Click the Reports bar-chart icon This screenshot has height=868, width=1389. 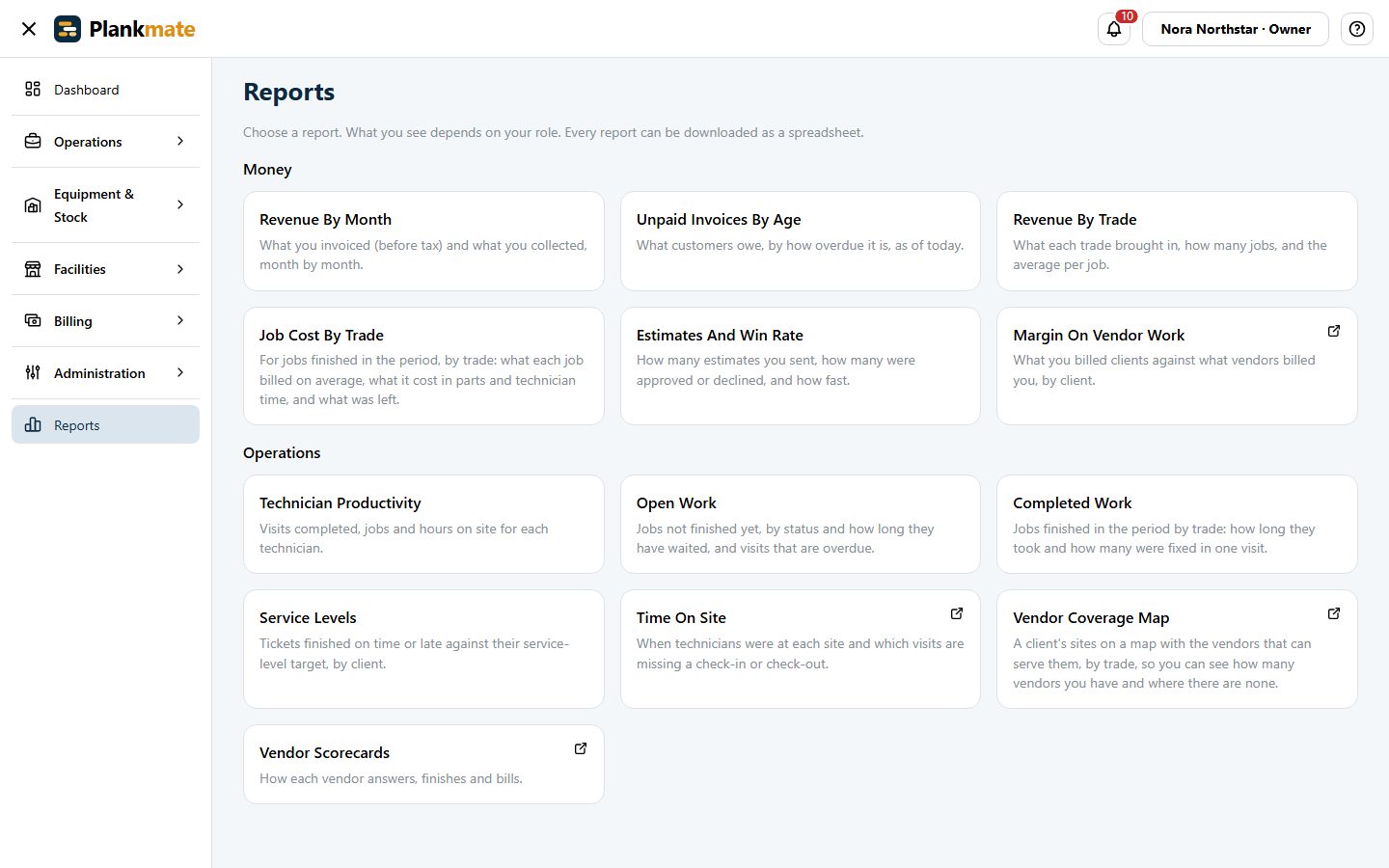pyautogui.click(x=33, y=424)
